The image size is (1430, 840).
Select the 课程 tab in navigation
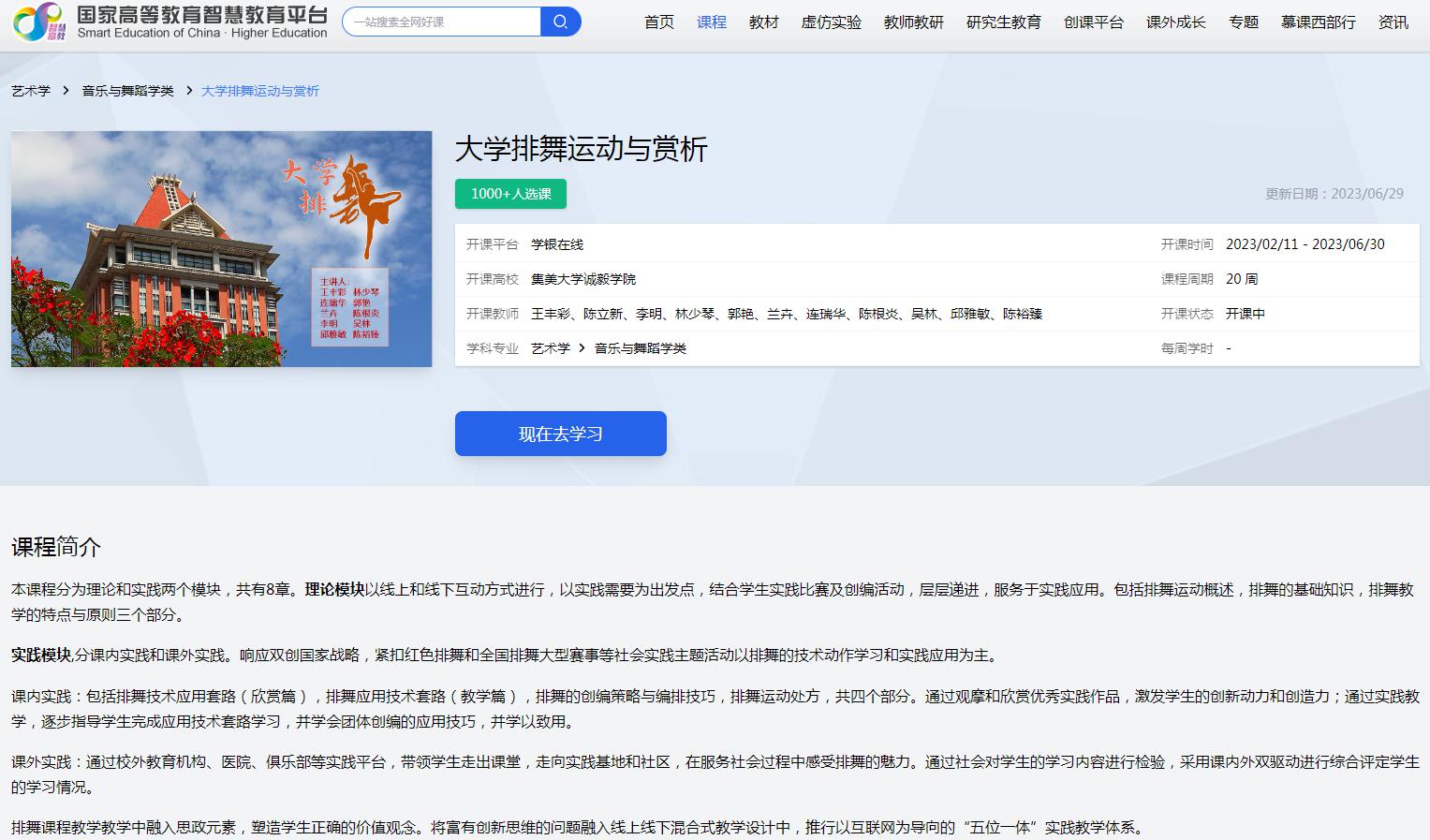click(x=712, y=22)
